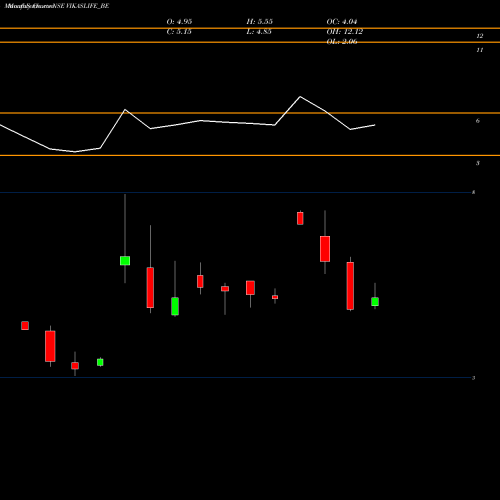Click the high value "H: 5.55"

coord(260,22)
